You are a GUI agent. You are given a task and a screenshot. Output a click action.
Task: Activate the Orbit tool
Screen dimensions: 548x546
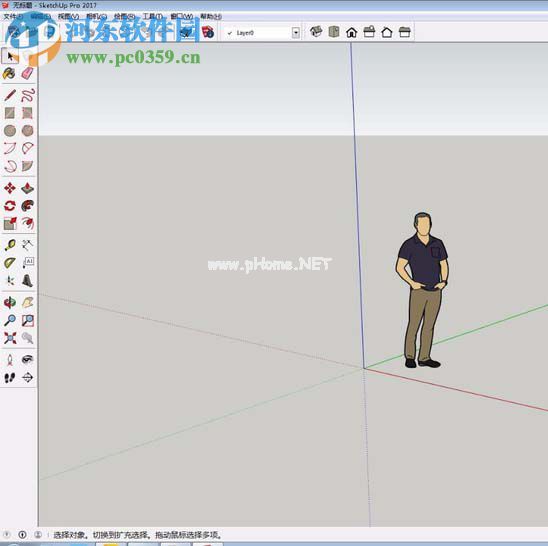[10, 302]
